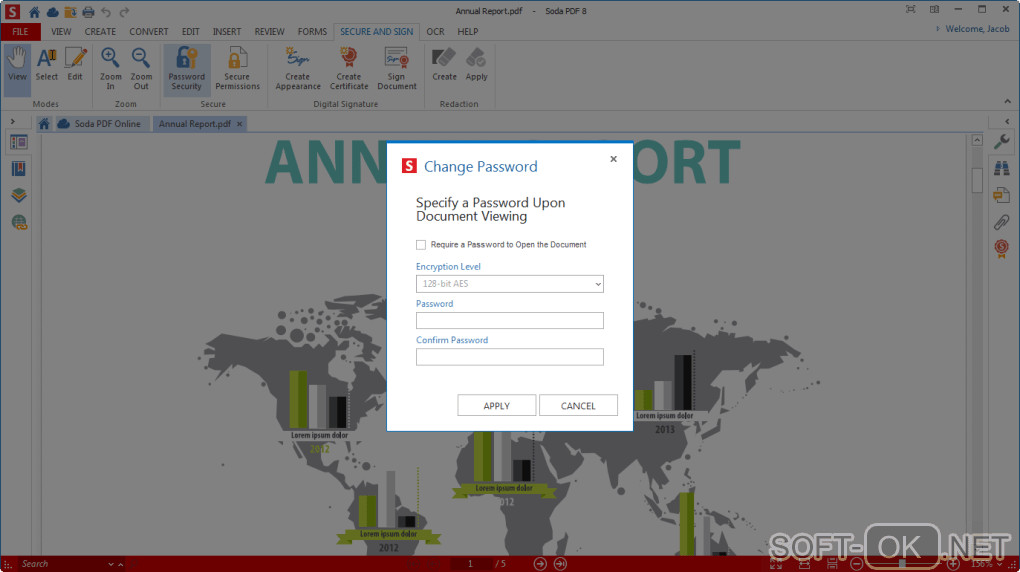Screen dimensions: 1020x572
Task: Click Sign Document tool
Action: pos(396,69)
